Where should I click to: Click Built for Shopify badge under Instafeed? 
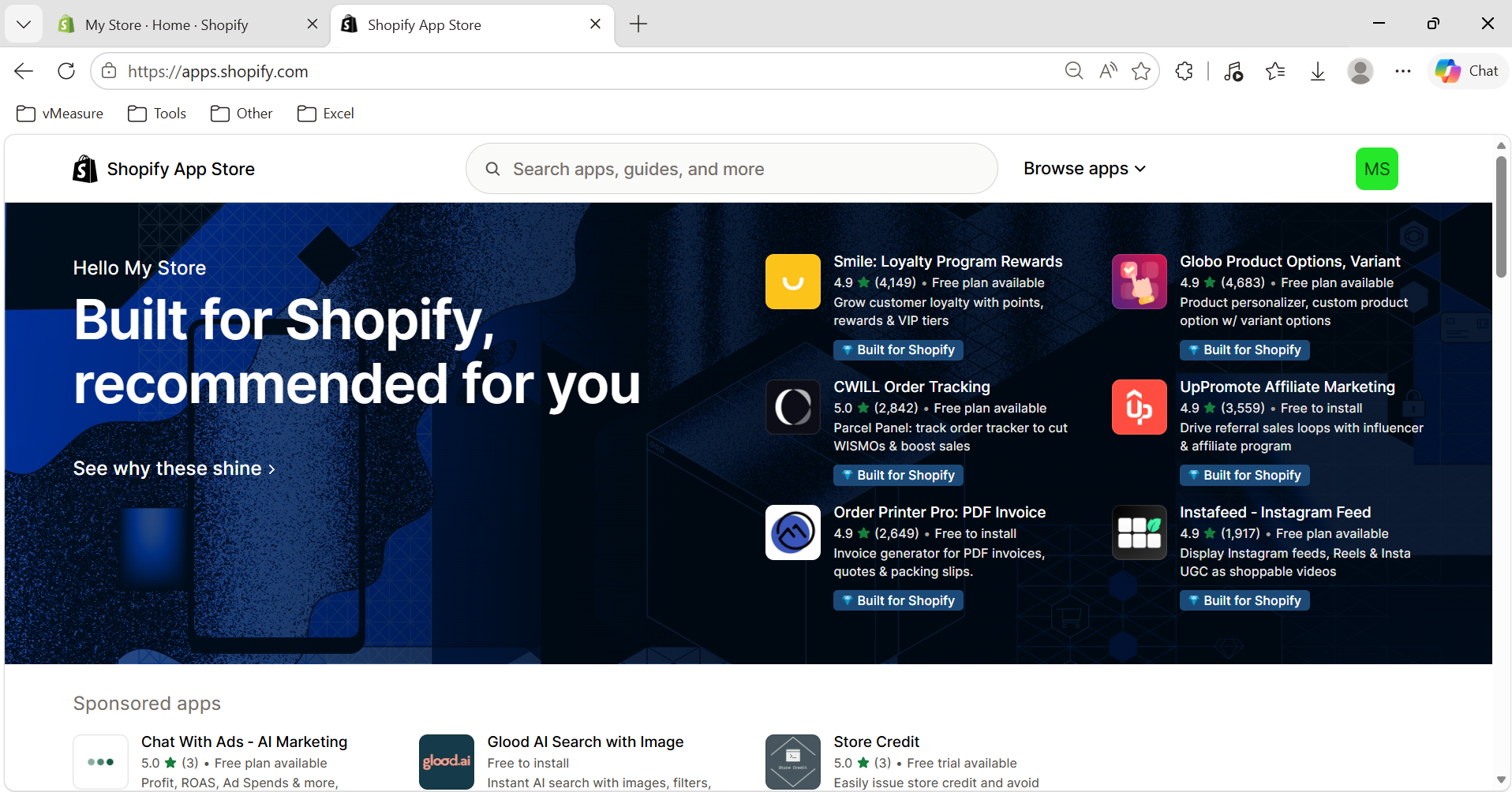1244,600
